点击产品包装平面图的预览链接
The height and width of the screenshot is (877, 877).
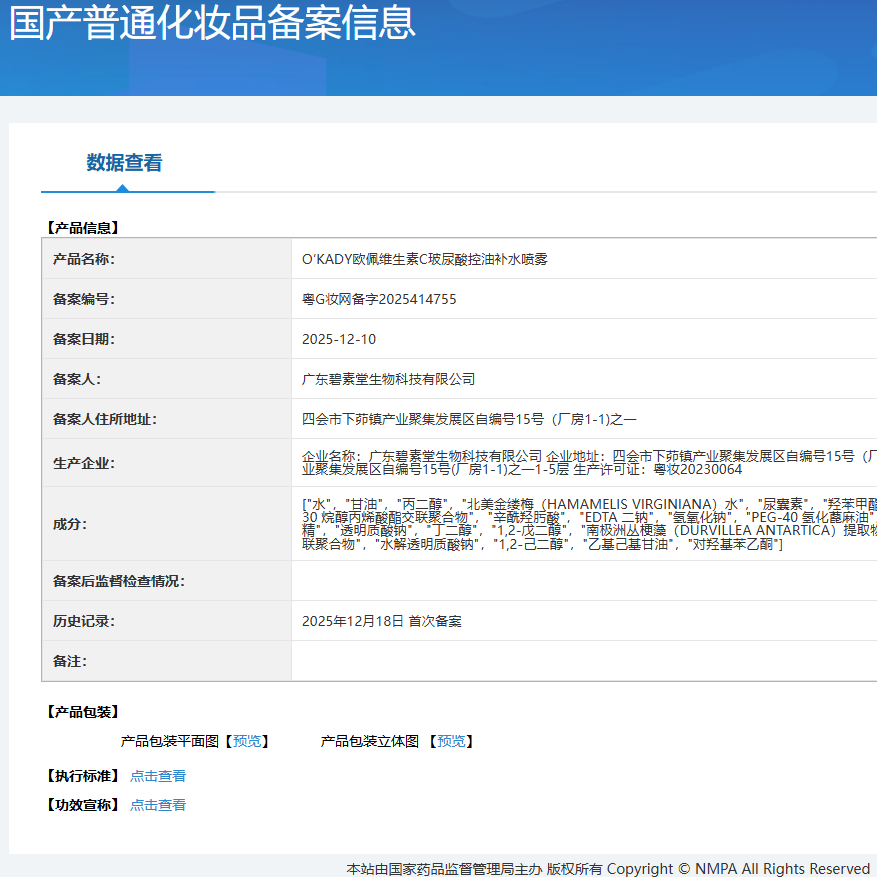pyautogui.click(x=247, y=741)
